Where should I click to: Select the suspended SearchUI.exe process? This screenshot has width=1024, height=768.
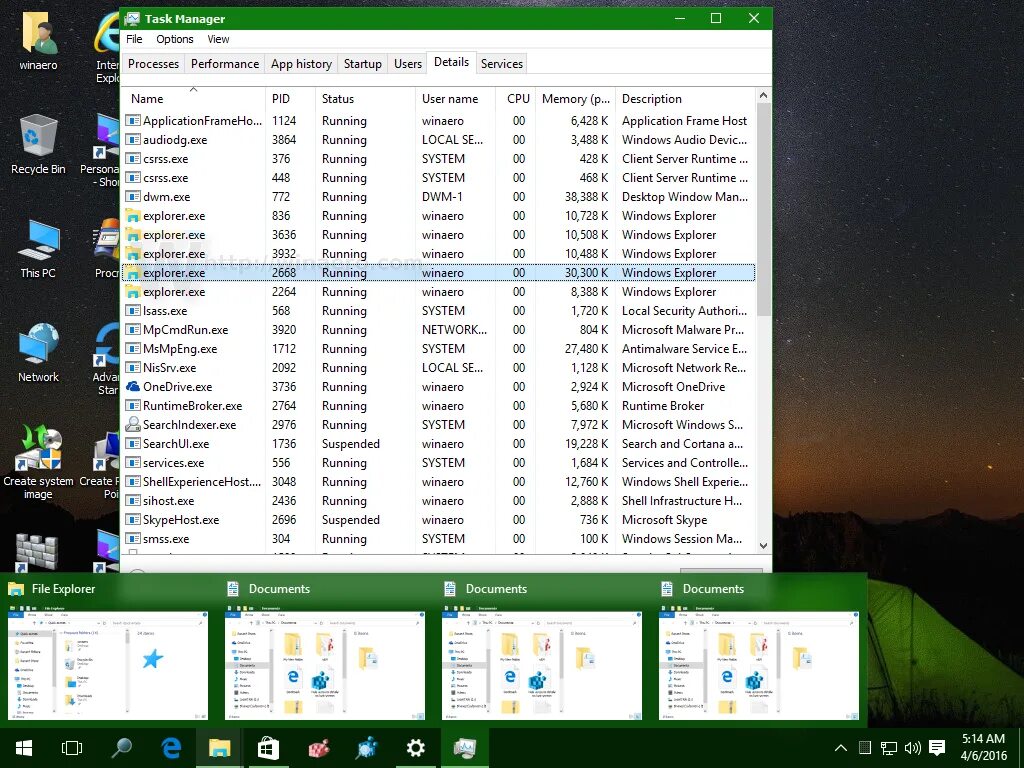coord(438,443)
